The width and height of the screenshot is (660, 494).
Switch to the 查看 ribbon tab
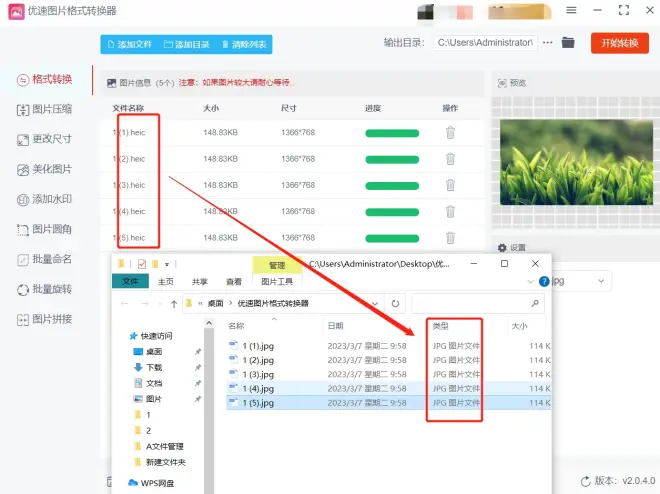[x=233, y=282]
